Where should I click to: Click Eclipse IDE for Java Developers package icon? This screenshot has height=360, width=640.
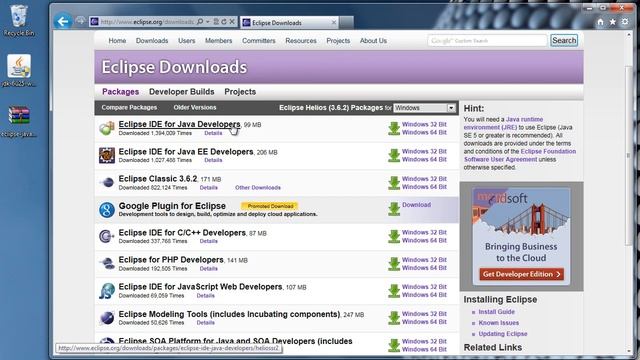107,128
